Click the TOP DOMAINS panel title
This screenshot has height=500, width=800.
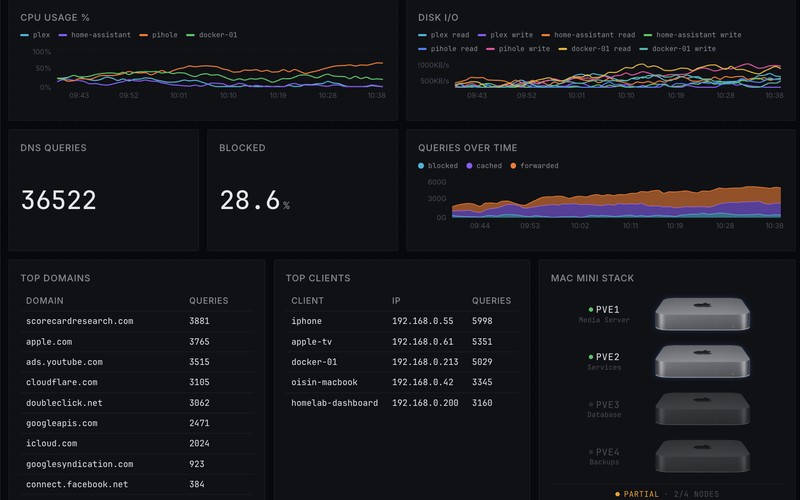[56, 278]
